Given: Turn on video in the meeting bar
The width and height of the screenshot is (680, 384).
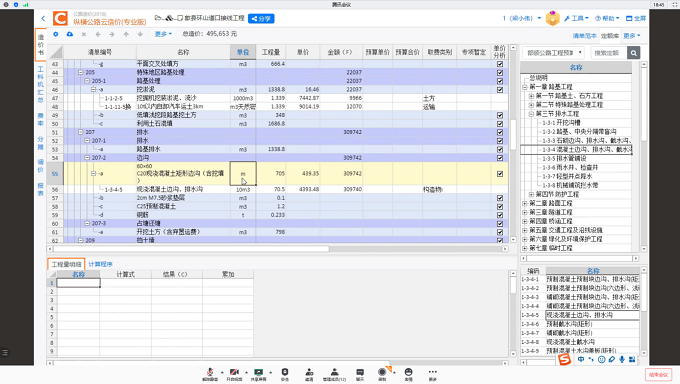Looking at the screenshot, I should pos(234,374).
